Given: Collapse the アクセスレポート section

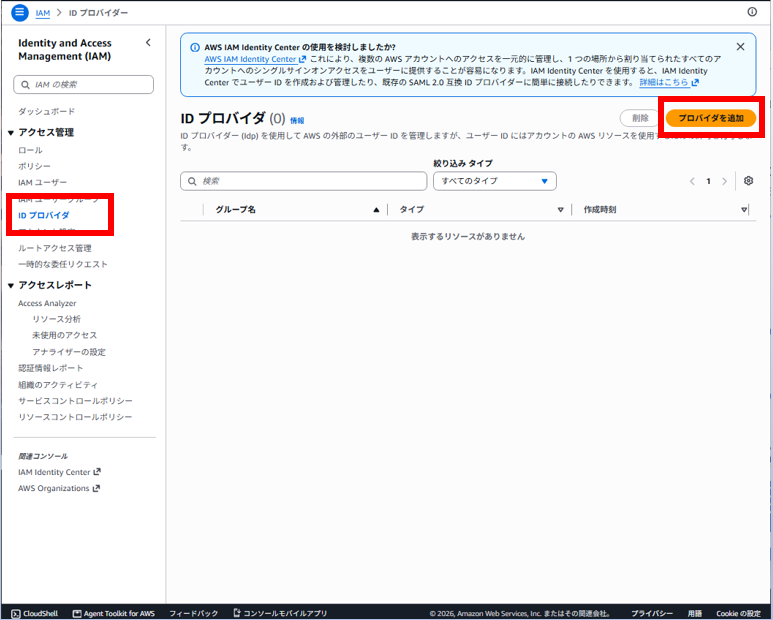Looking at the screenshot, I should pos(11,285).
